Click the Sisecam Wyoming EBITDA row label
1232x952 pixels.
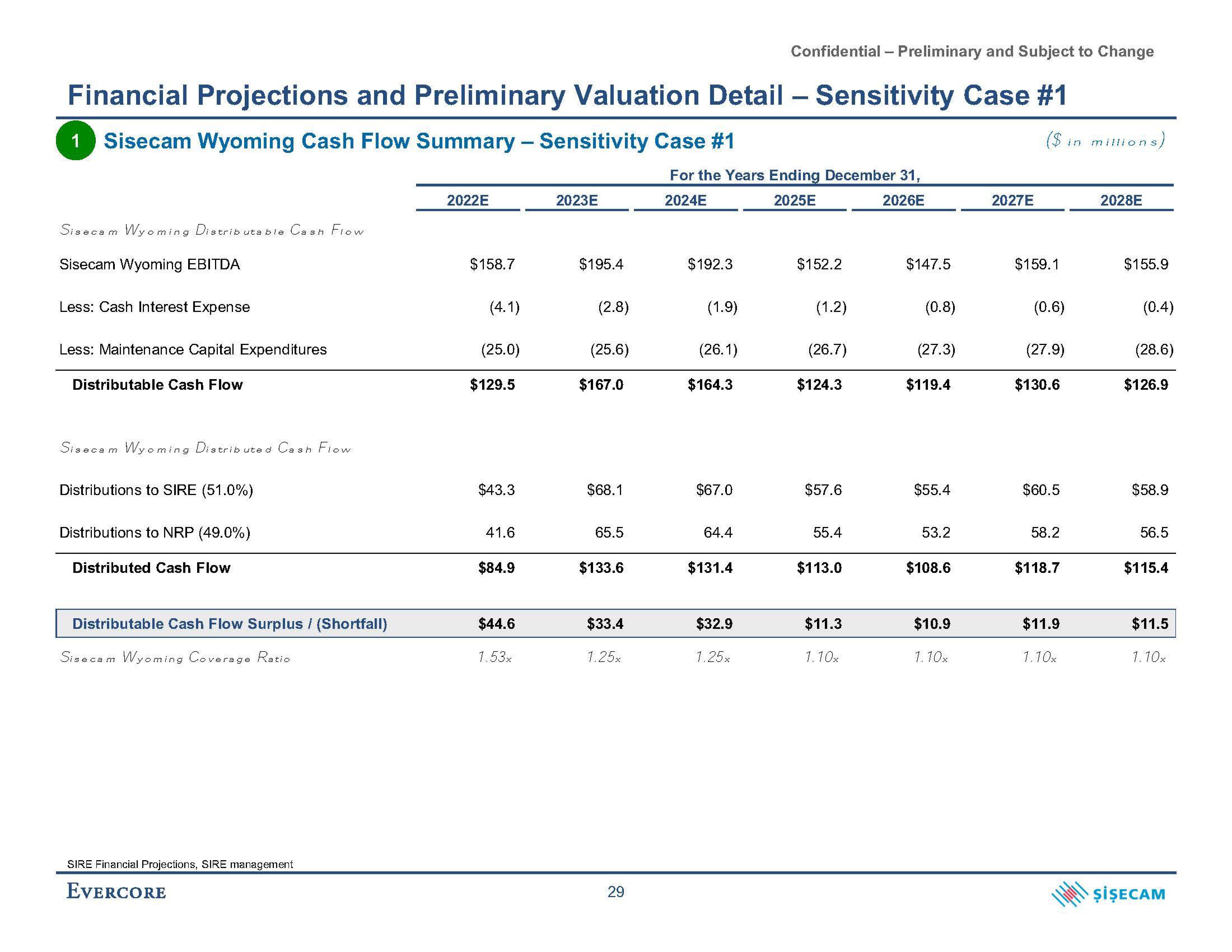[x=150, y=265]
